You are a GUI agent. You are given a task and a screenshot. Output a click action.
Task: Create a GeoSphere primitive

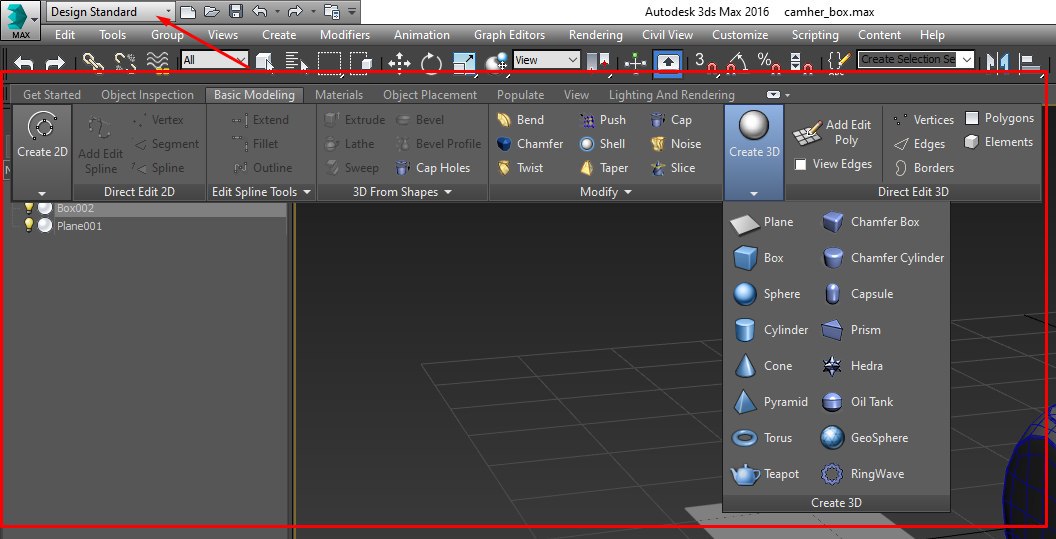tap(865, 438)
